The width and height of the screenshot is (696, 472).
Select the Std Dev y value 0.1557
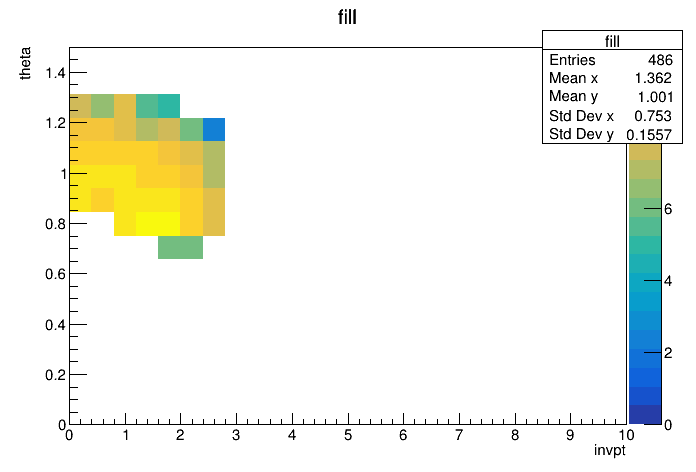649,135
